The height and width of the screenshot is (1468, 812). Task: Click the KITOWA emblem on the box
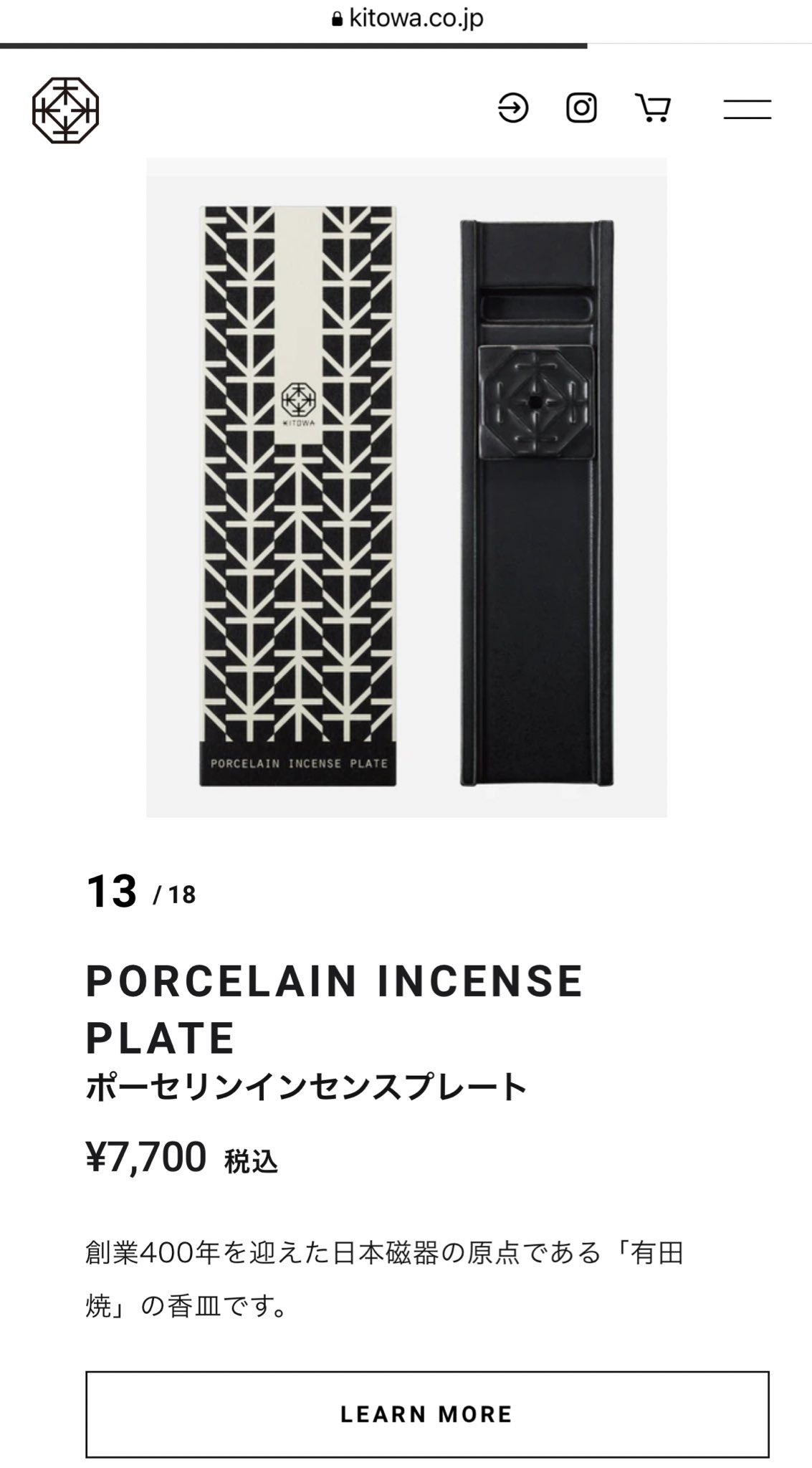coord(298,404)
